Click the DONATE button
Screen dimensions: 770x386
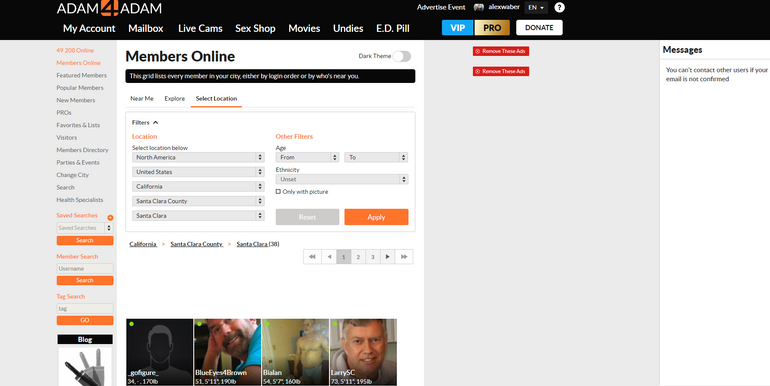click(x=539, y=28)
